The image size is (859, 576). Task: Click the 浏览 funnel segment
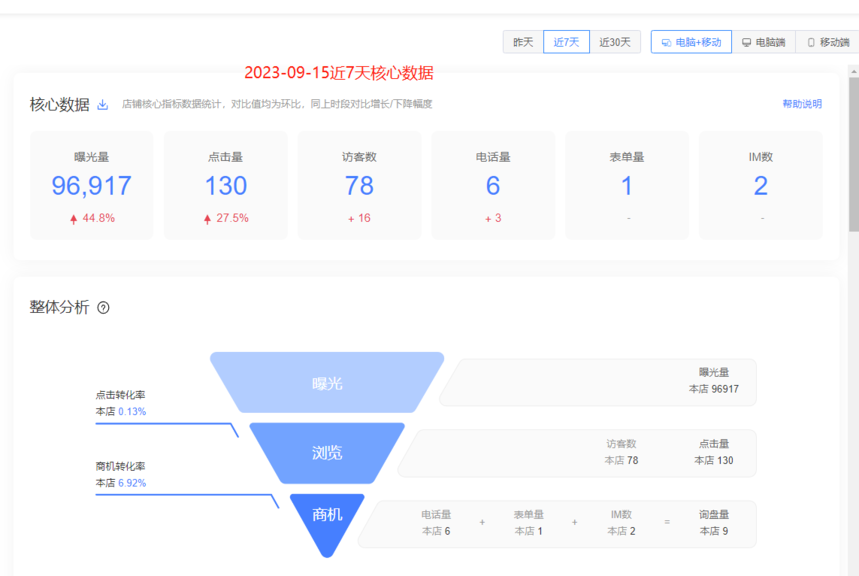pyautogui.click(x=327, y=453)
